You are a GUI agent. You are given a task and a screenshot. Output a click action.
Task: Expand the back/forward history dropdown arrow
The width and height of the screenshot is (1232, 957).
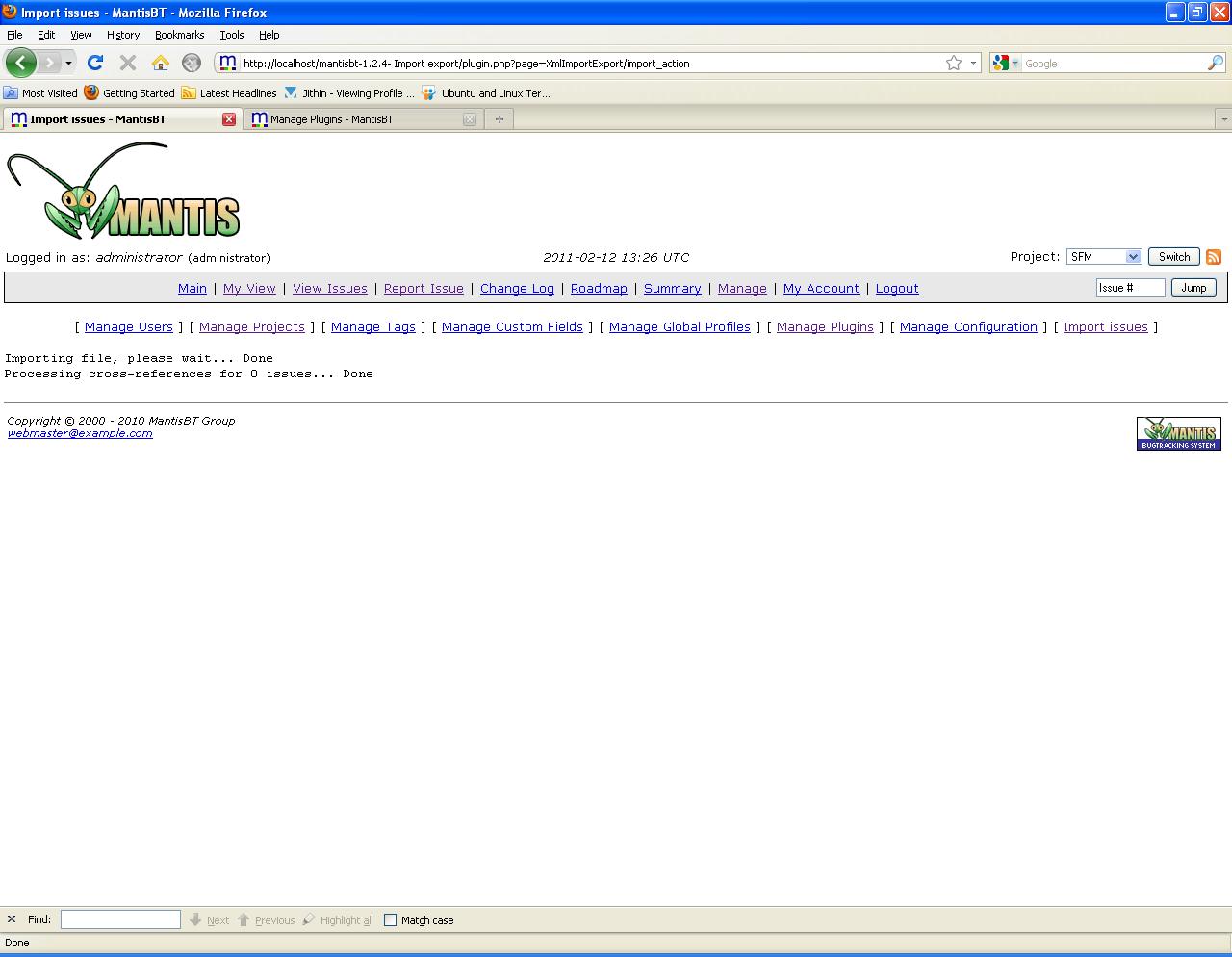click(68, 63)
